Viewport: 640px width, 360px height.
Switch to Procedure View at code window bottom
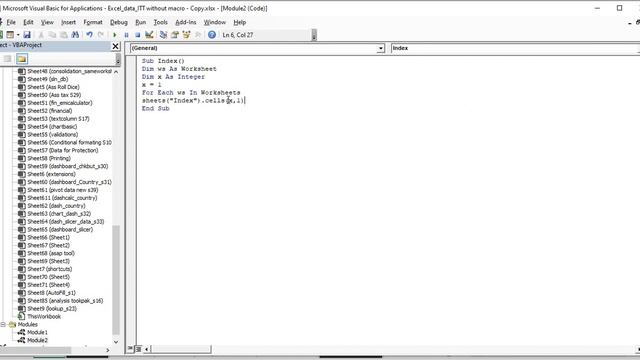tap(131, 349)
